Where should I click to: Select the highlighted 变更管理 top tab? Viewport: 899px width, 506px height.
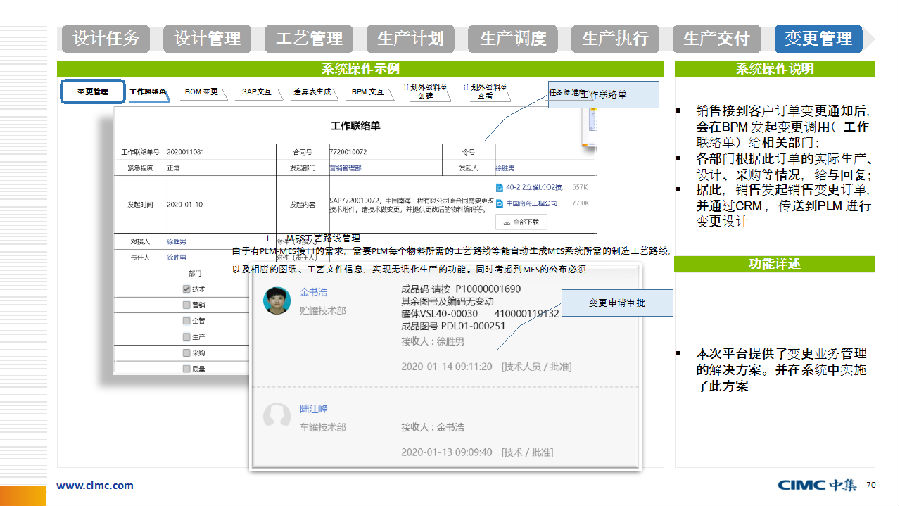(818, 39)
